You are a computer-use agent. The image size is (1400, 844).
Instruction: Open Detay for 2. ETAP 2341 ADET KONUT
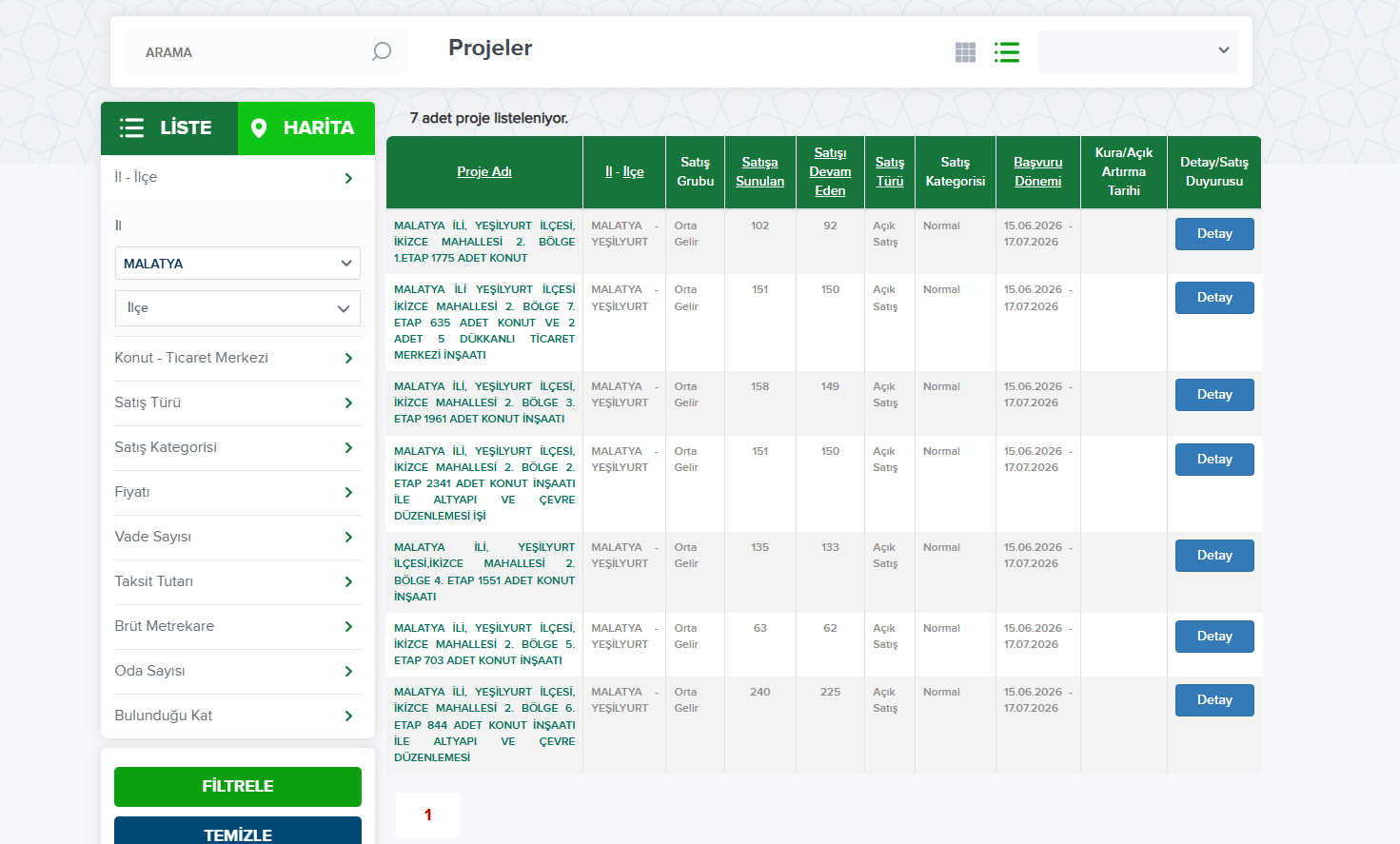tap(1214, 460)
